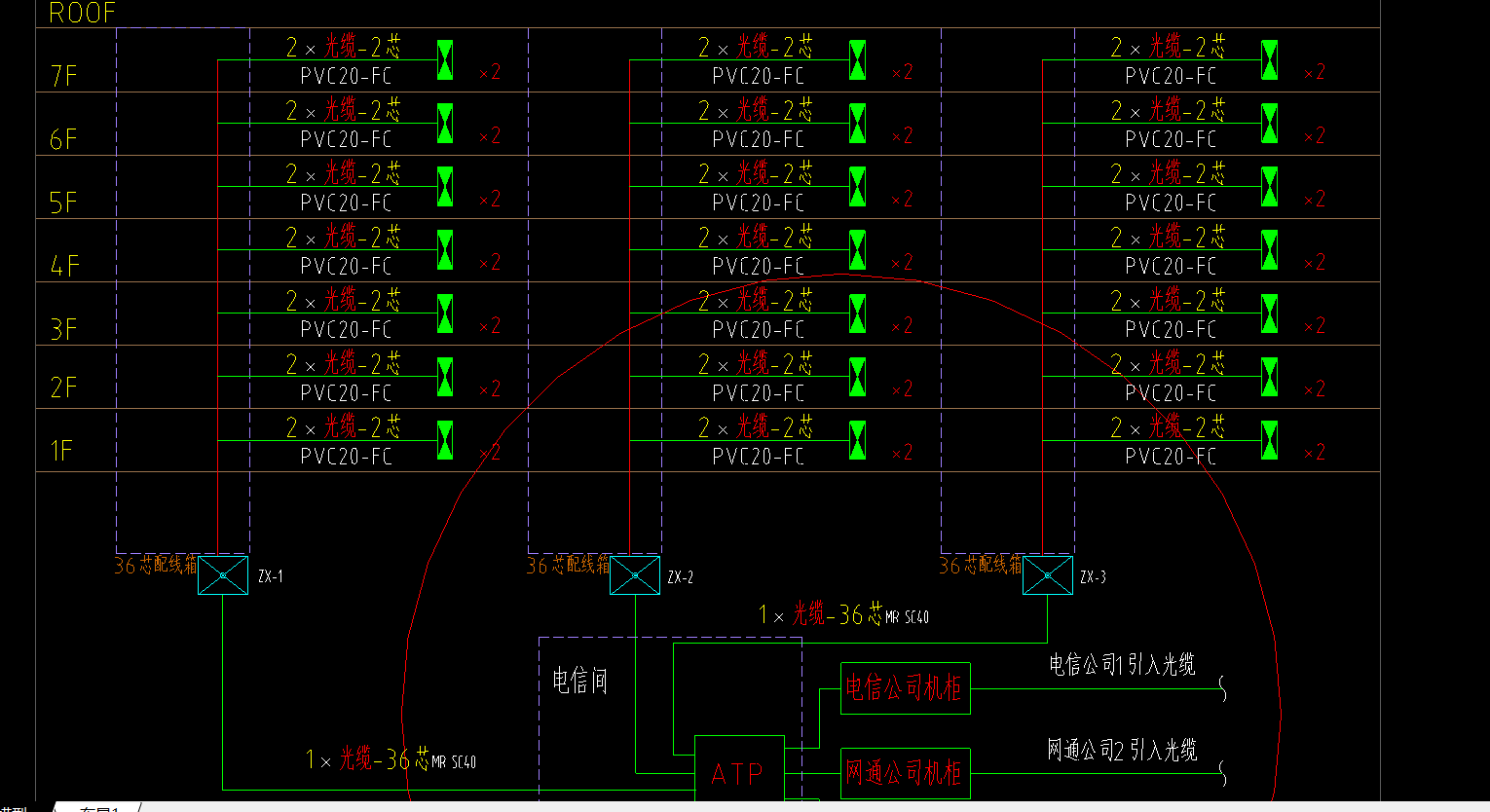
Task: Select the 6F green terminal symbol on ZX-2 riser
Action: [858, 123]
